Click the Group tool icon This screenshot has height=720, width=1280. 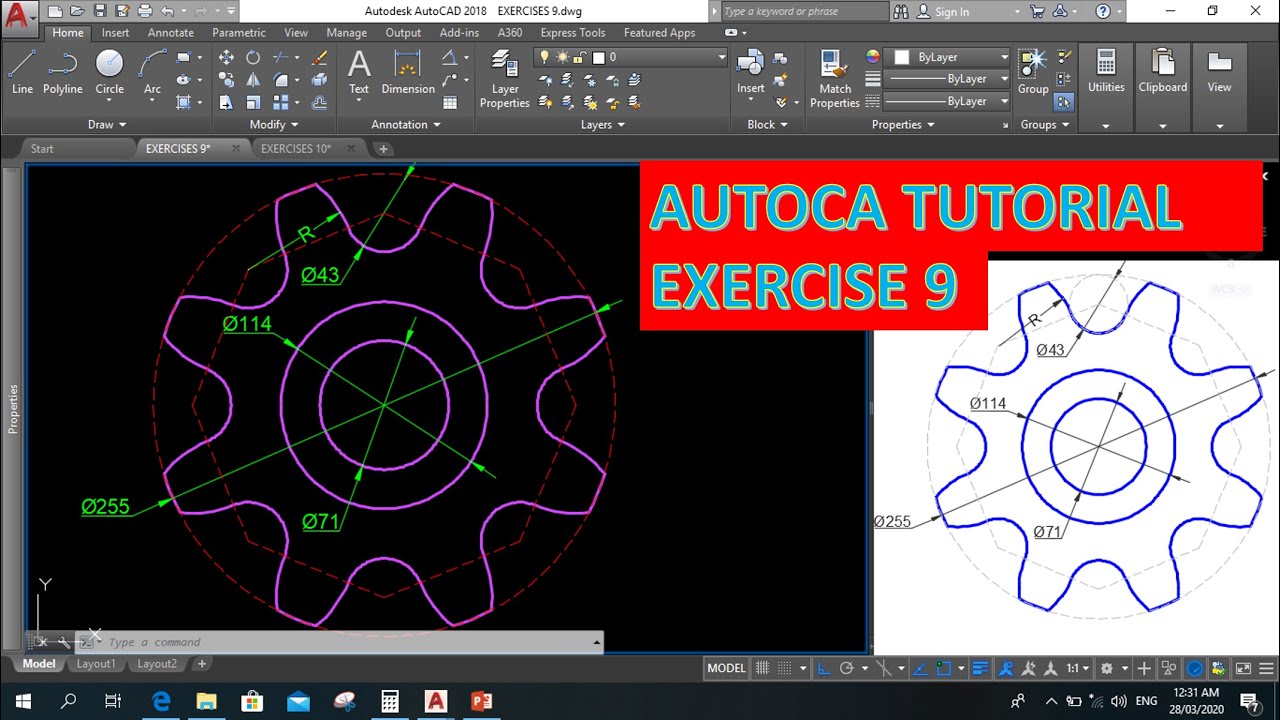tap(1033, 72)
